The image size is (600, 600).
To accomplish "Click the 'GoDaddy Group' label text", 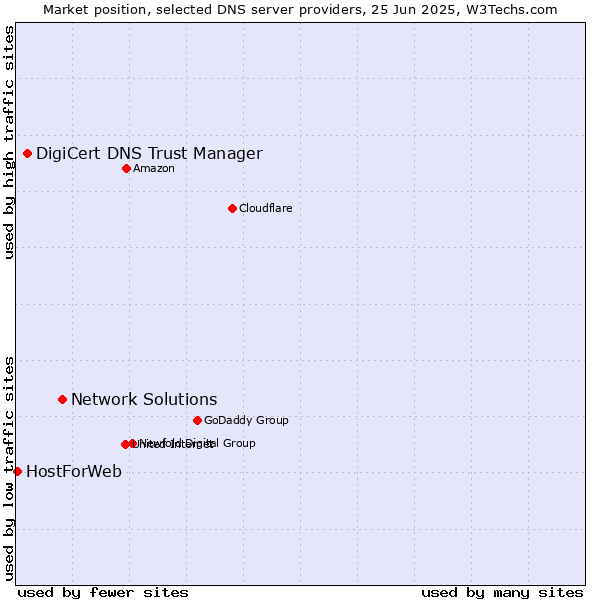I will click(x=246, y=420).
